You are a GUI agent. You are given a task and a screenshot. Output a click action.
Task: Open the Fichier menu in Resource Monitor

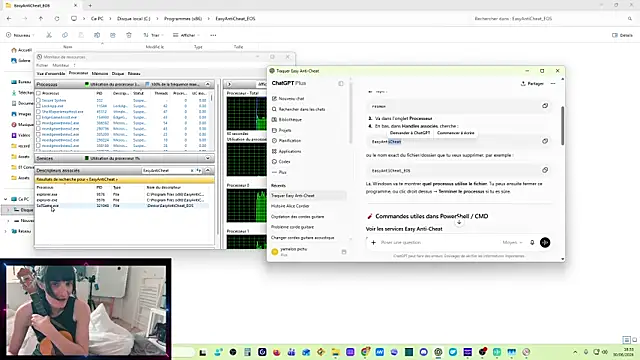point(42,65)
